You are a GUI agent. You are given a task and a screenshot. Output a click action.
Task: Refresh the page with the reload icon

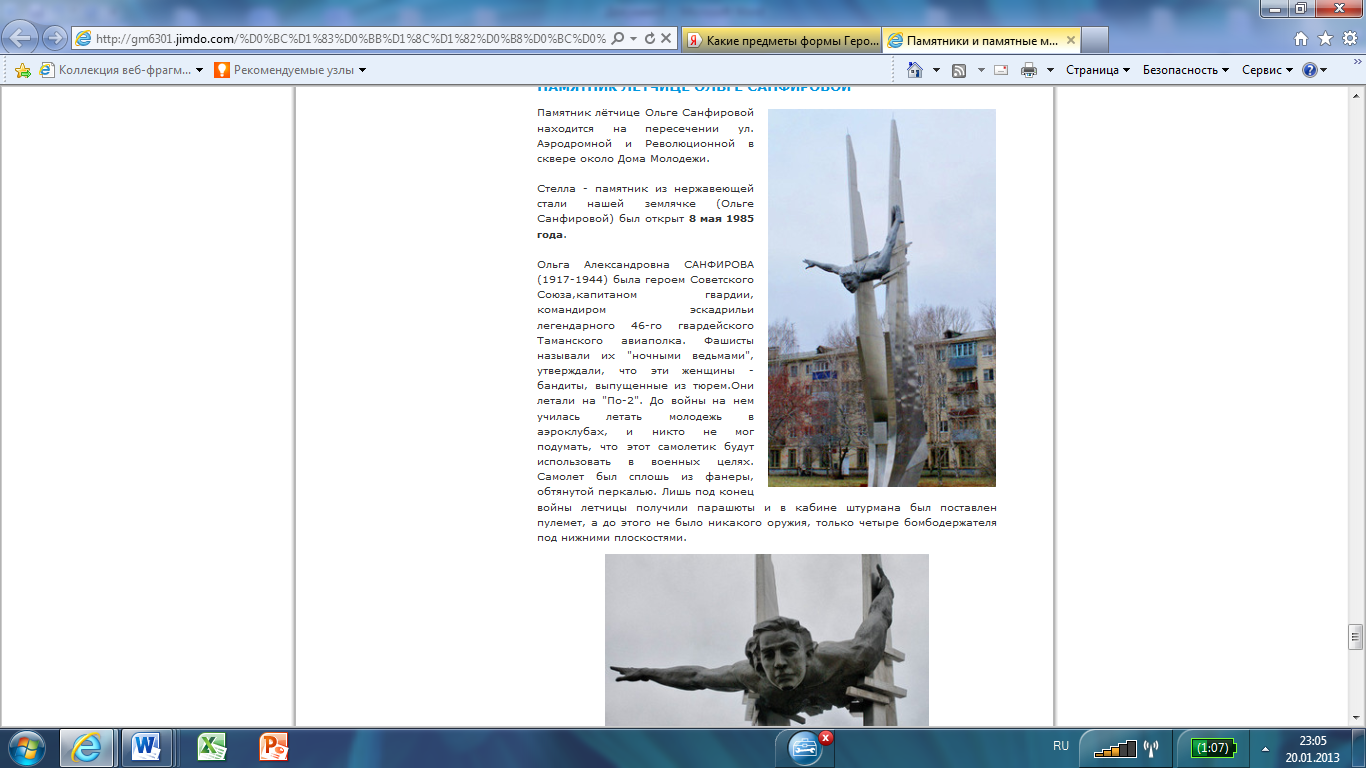click(650, 38)
